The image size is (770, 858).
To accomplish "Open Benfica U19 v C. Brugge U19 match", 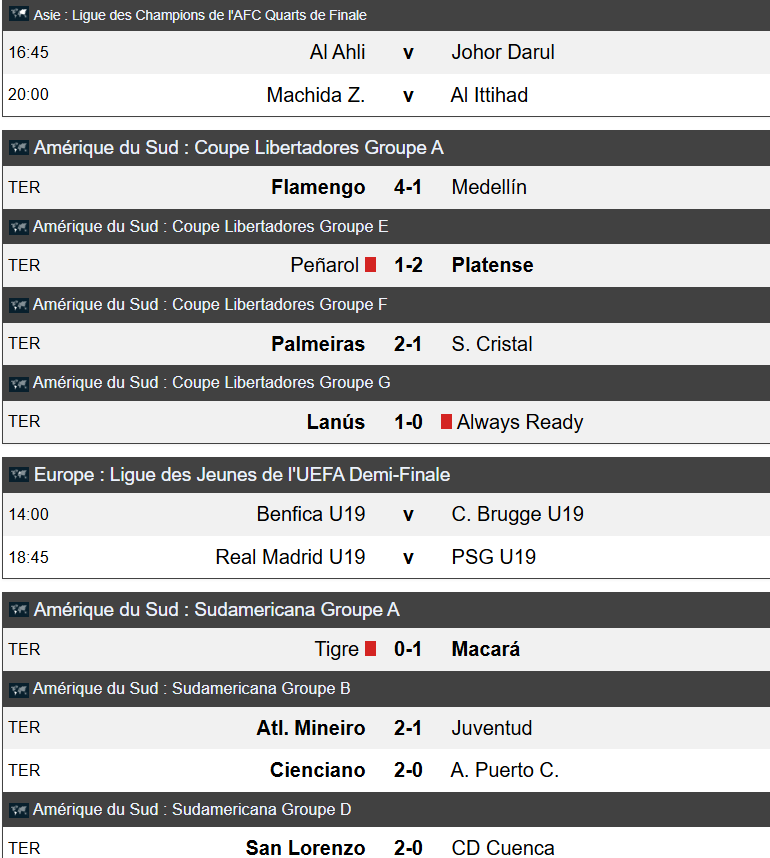I will 408,514.
